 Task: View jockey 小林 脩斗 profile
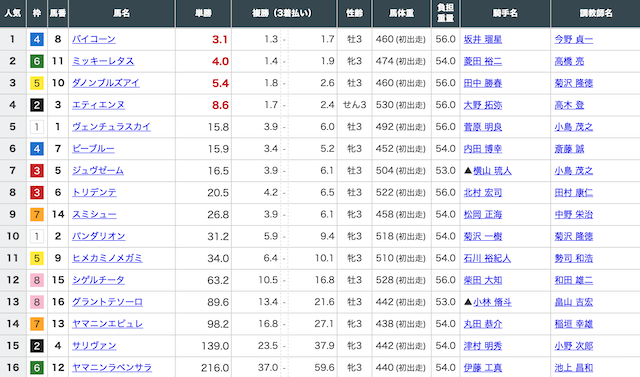492,302
